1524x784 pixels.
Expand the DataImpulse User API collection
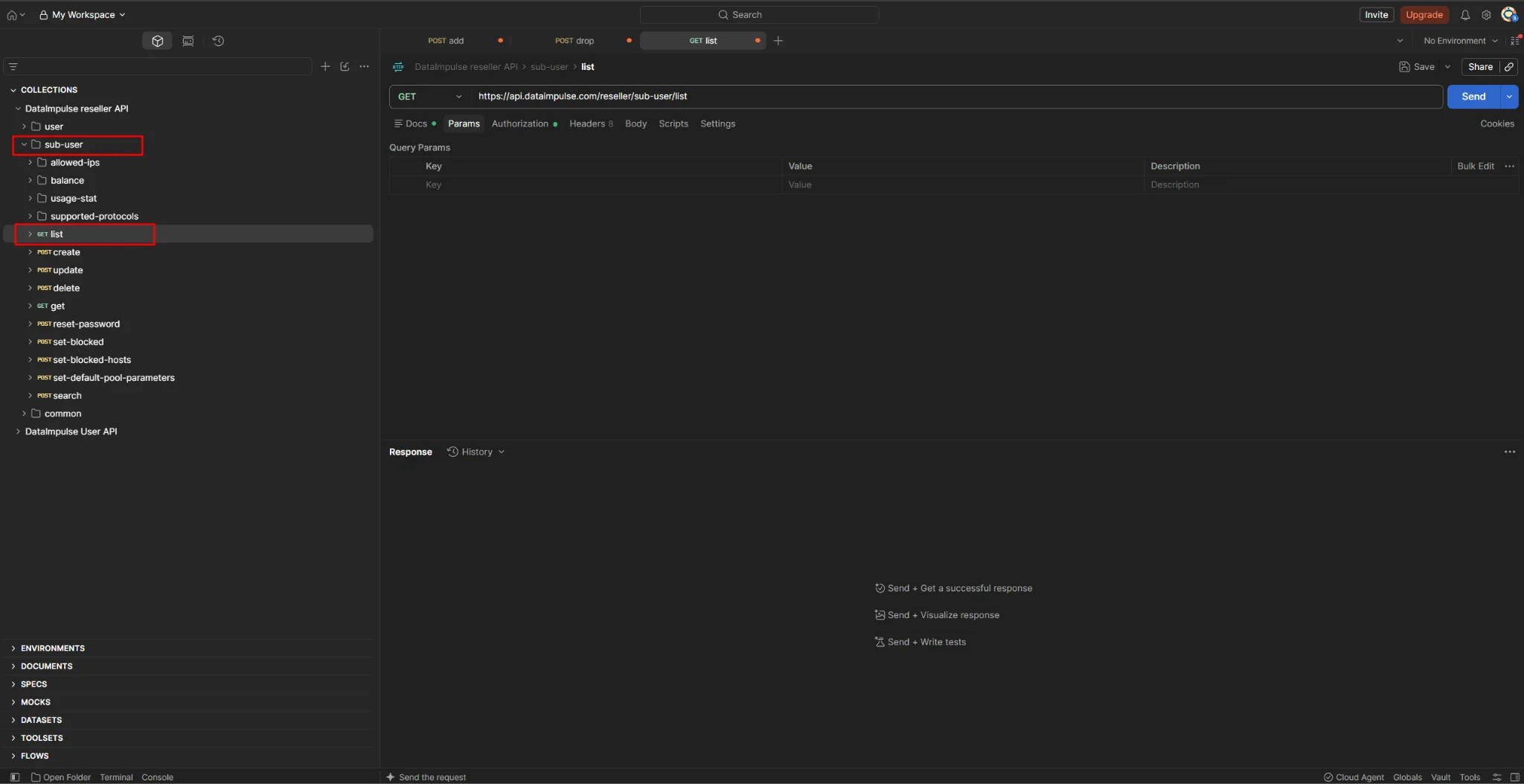point(18,431)
